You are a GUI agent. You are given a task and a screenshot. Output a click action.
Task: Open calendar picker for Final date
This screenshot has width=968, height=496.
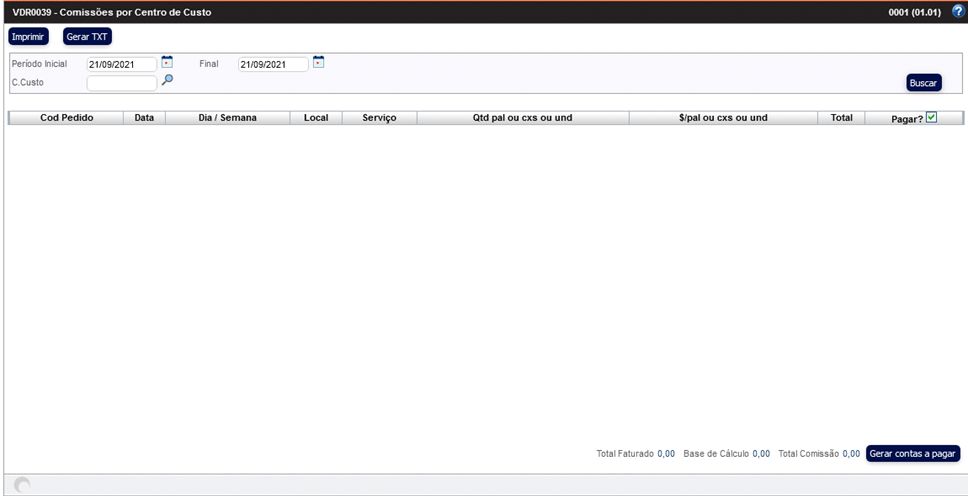[x=318, y=63]
